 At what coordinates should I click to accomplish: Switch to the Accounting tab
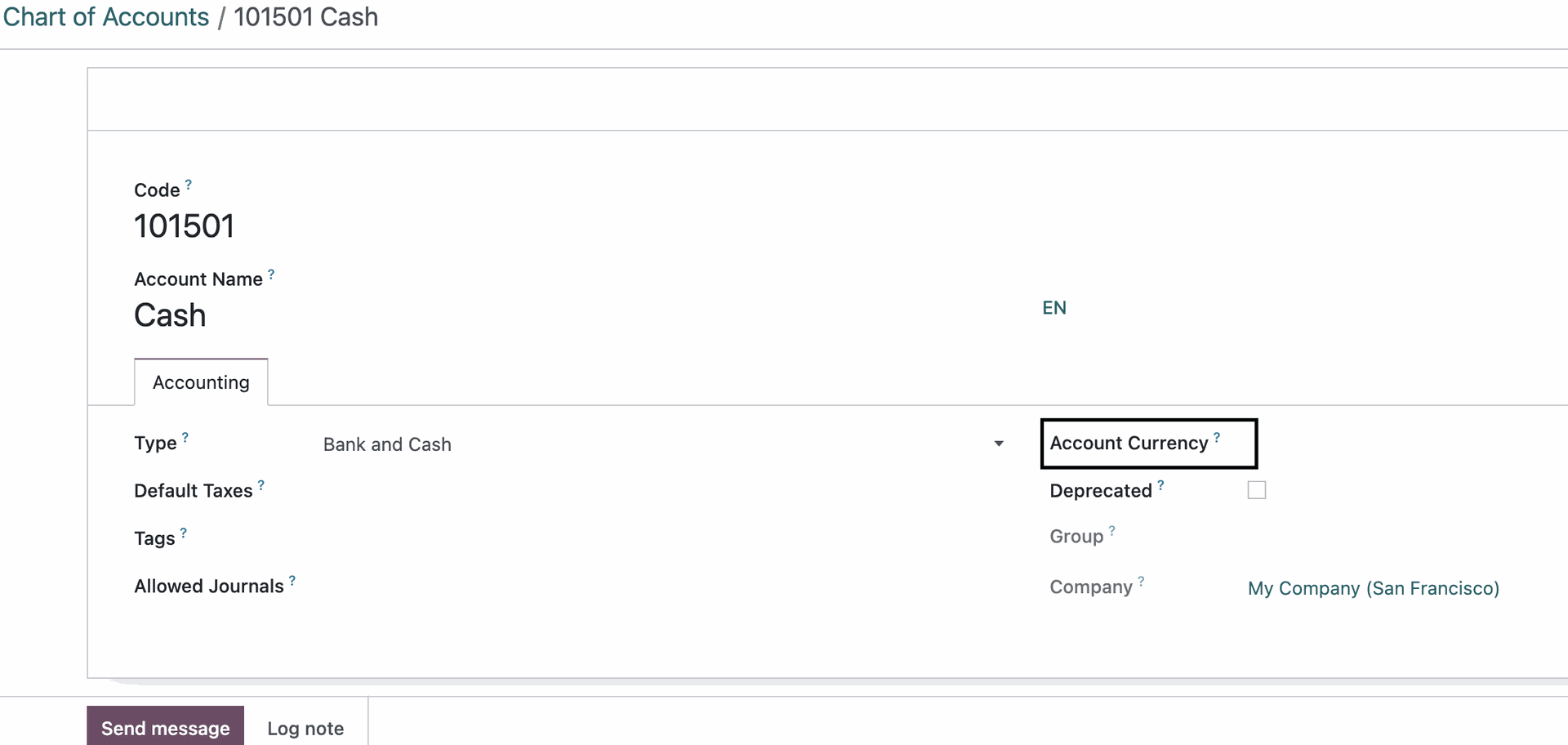pyautogui.click(x=201, y=382)
